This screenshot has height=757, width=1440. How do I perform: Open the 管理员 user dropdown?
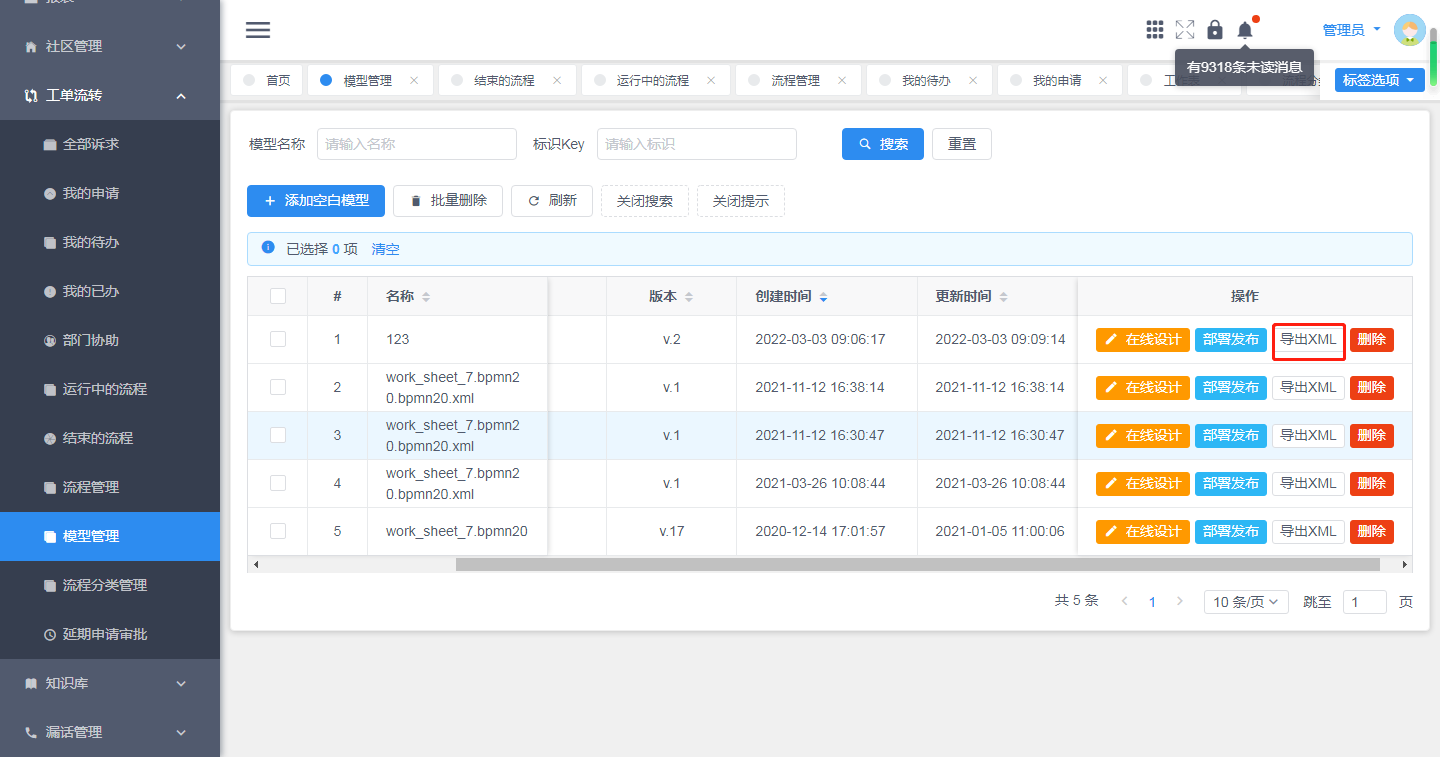click(x=1351, y=30)
